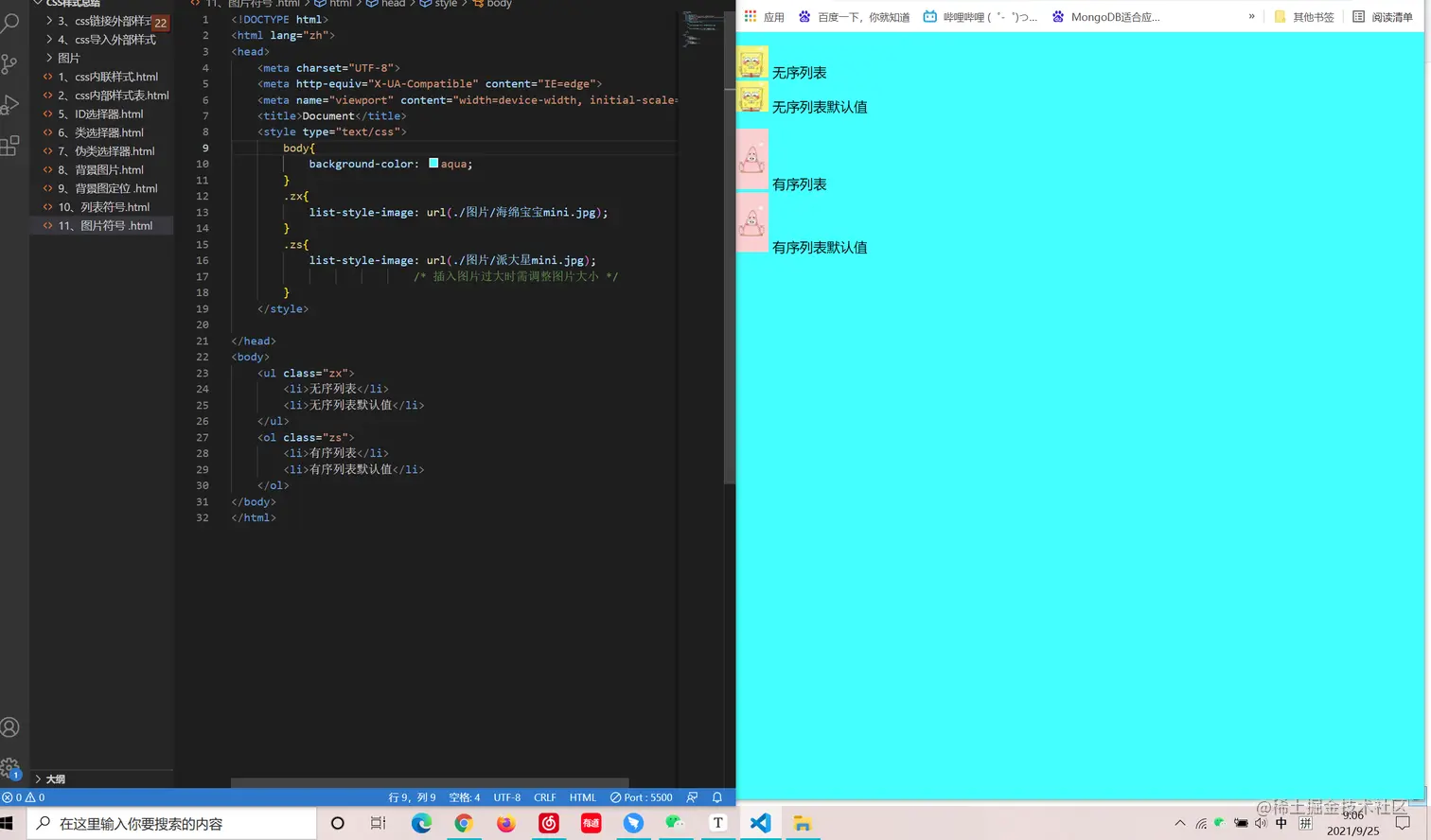
Task: Open the Accounts icon in the activity bar
Action: pyautogui.click(x=11, y=726)
